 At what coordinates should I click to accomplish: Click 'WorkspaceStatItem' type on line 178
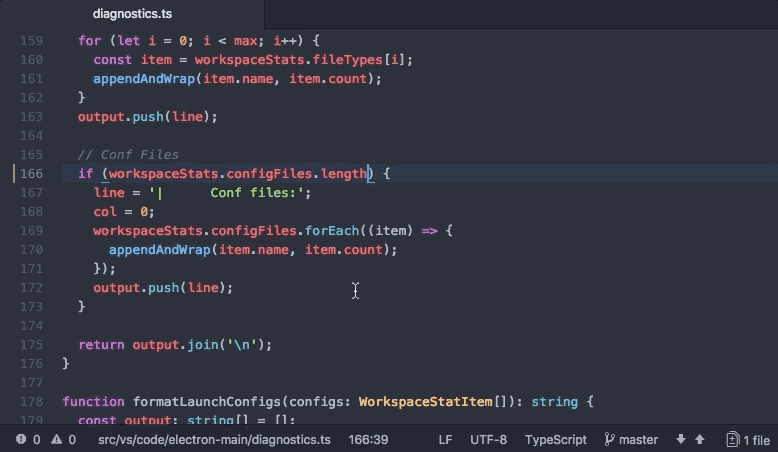[x=425, y=401]
